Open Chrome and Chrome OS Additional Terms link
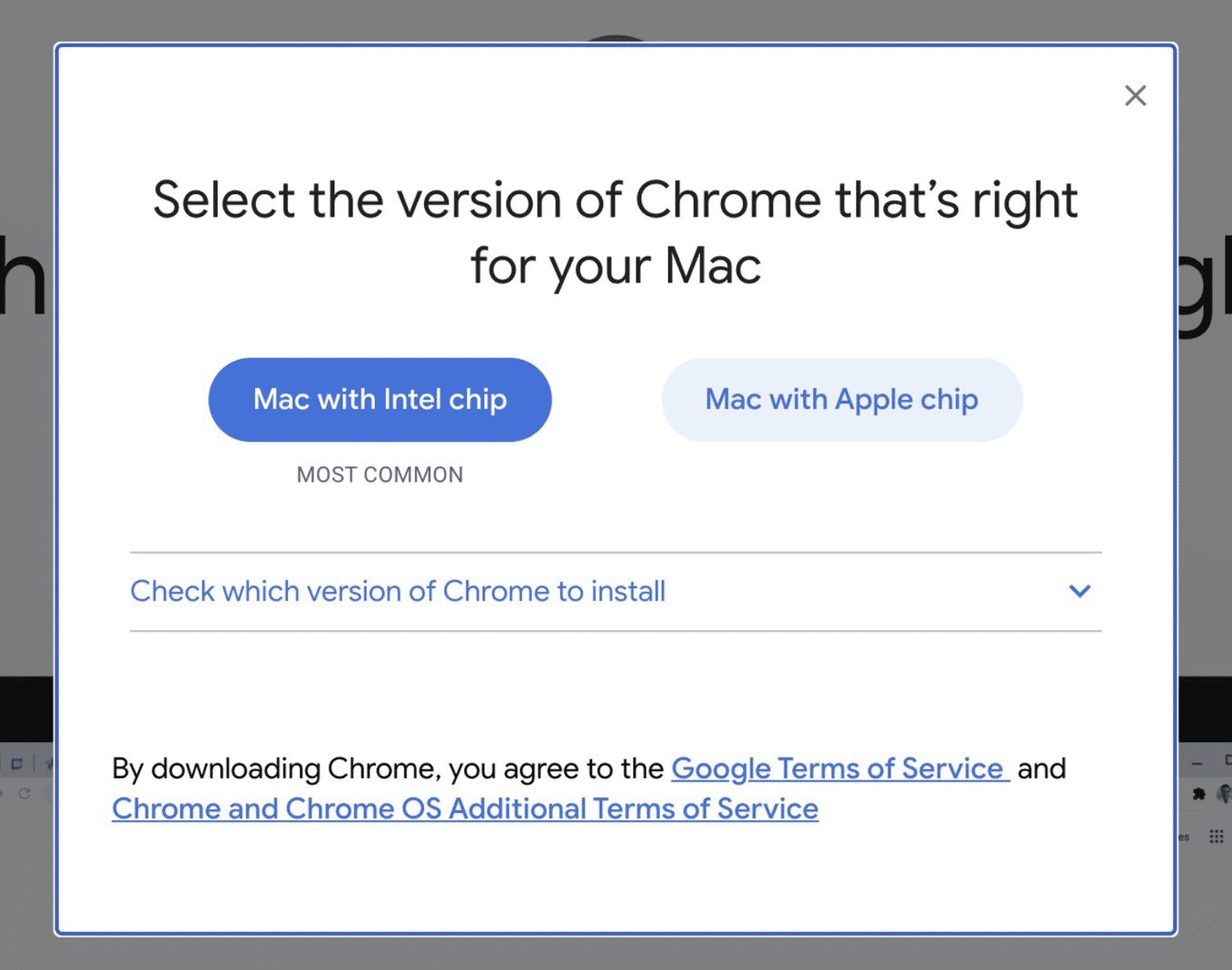 coord(465,809)
